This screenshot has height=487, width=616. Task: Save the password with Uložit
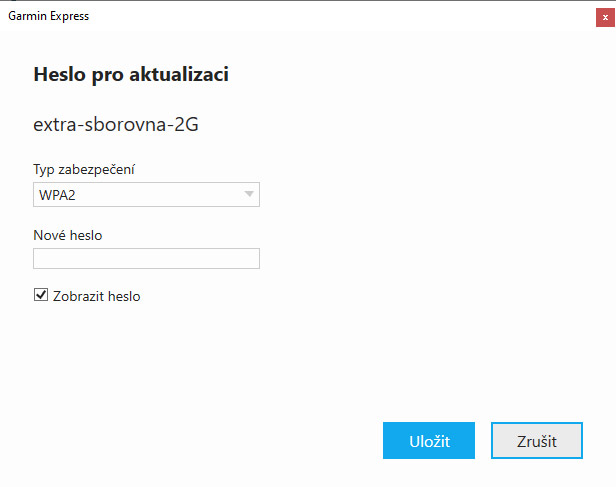click(429, 440)
